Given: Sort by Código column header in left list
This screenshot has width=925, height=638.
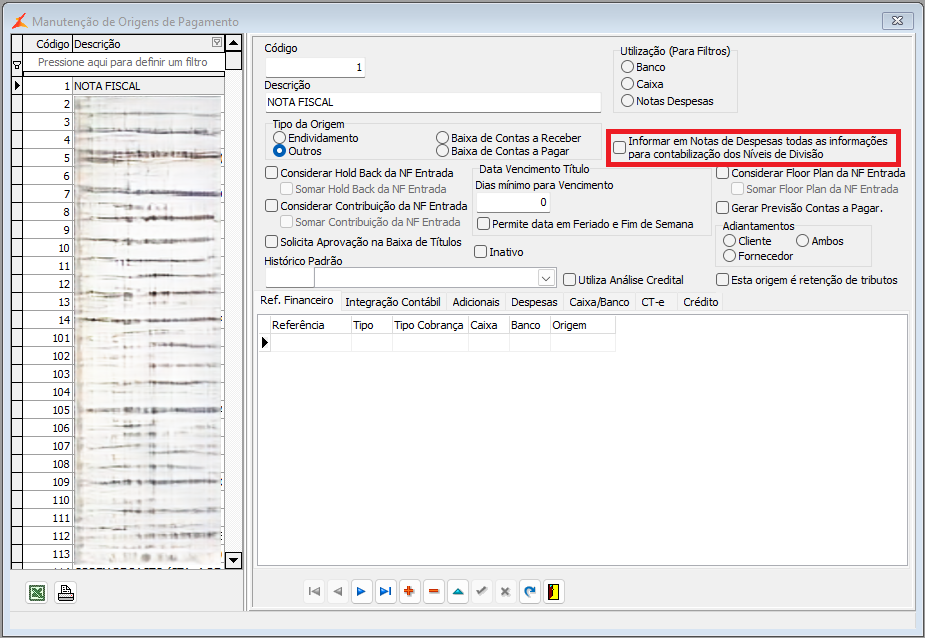Looking at the screenshot, I should pyautogui.click(x=47, y=44).
